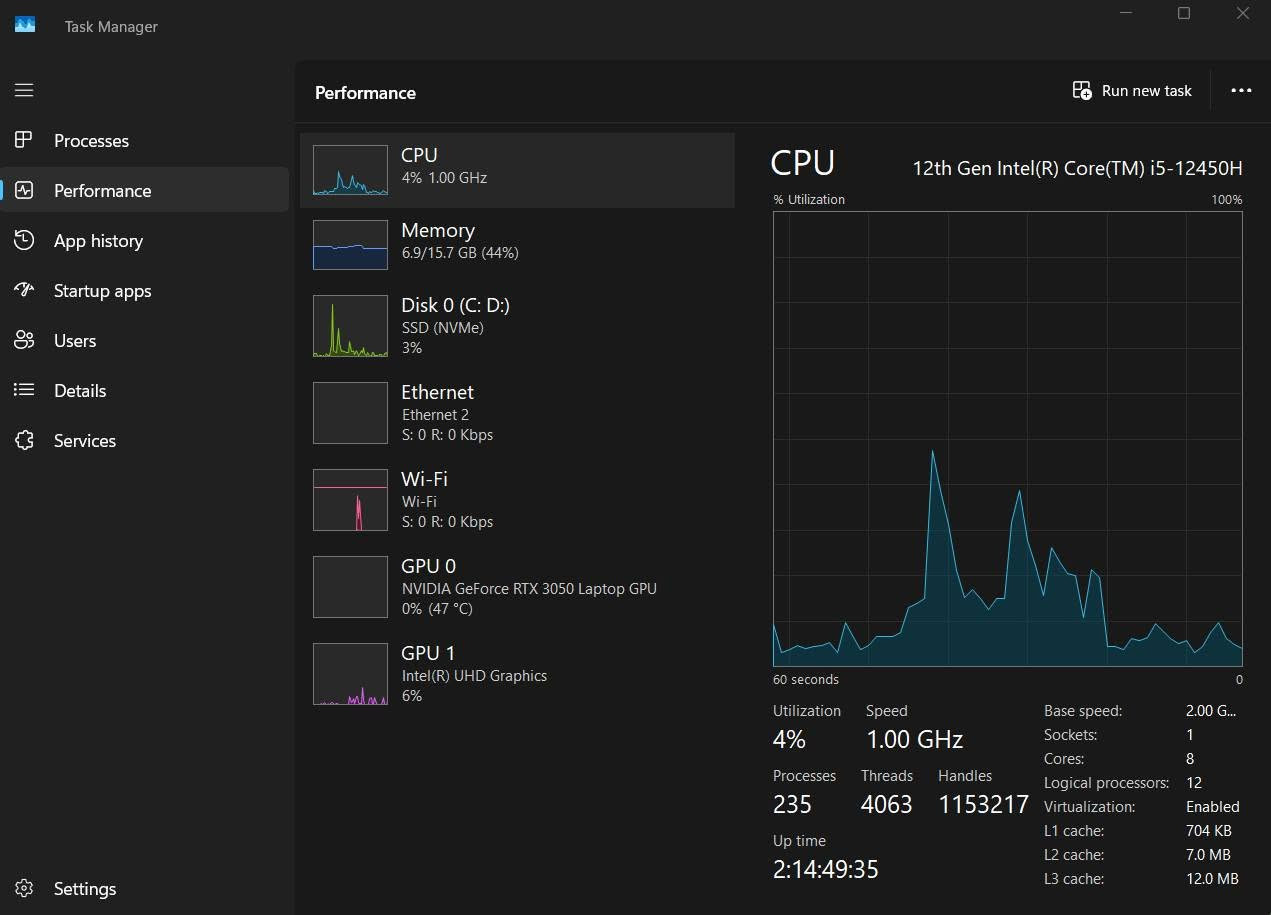Select the GPU 1 mini graph thumbnail
Viewport: 1271px width, 915px height.
tap(350, 674)
